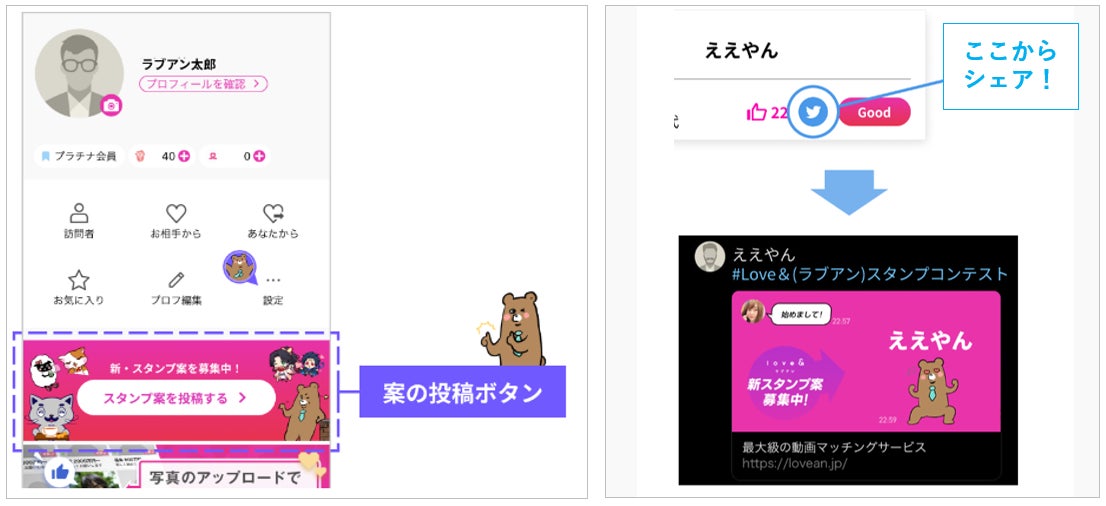Click the thumbs-up like count icon
The width and height of the screenshot is (1106, 506).
point(757,112)
